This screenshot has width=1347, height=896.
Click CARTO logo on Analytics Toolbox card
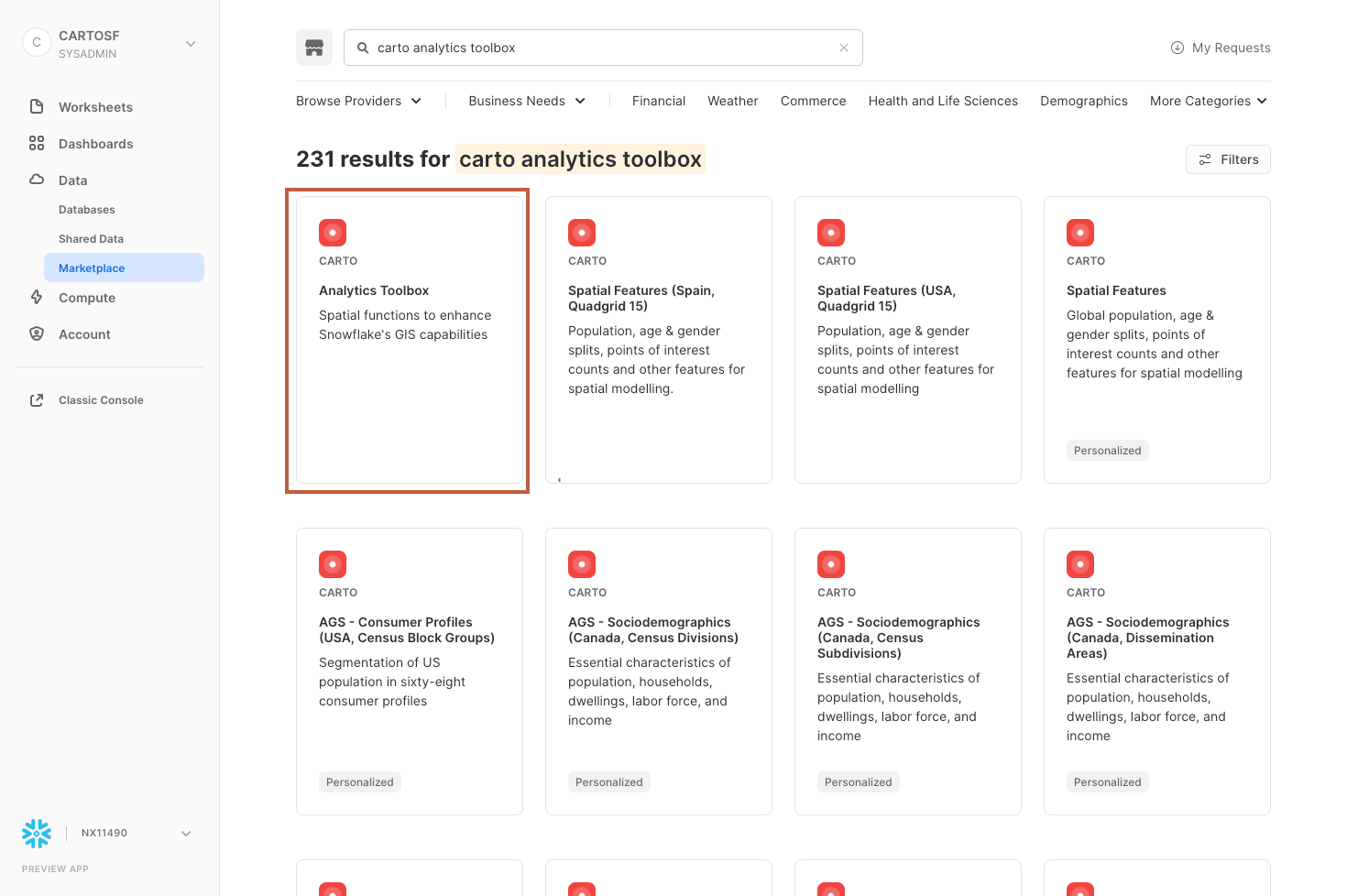coord(333,233)
